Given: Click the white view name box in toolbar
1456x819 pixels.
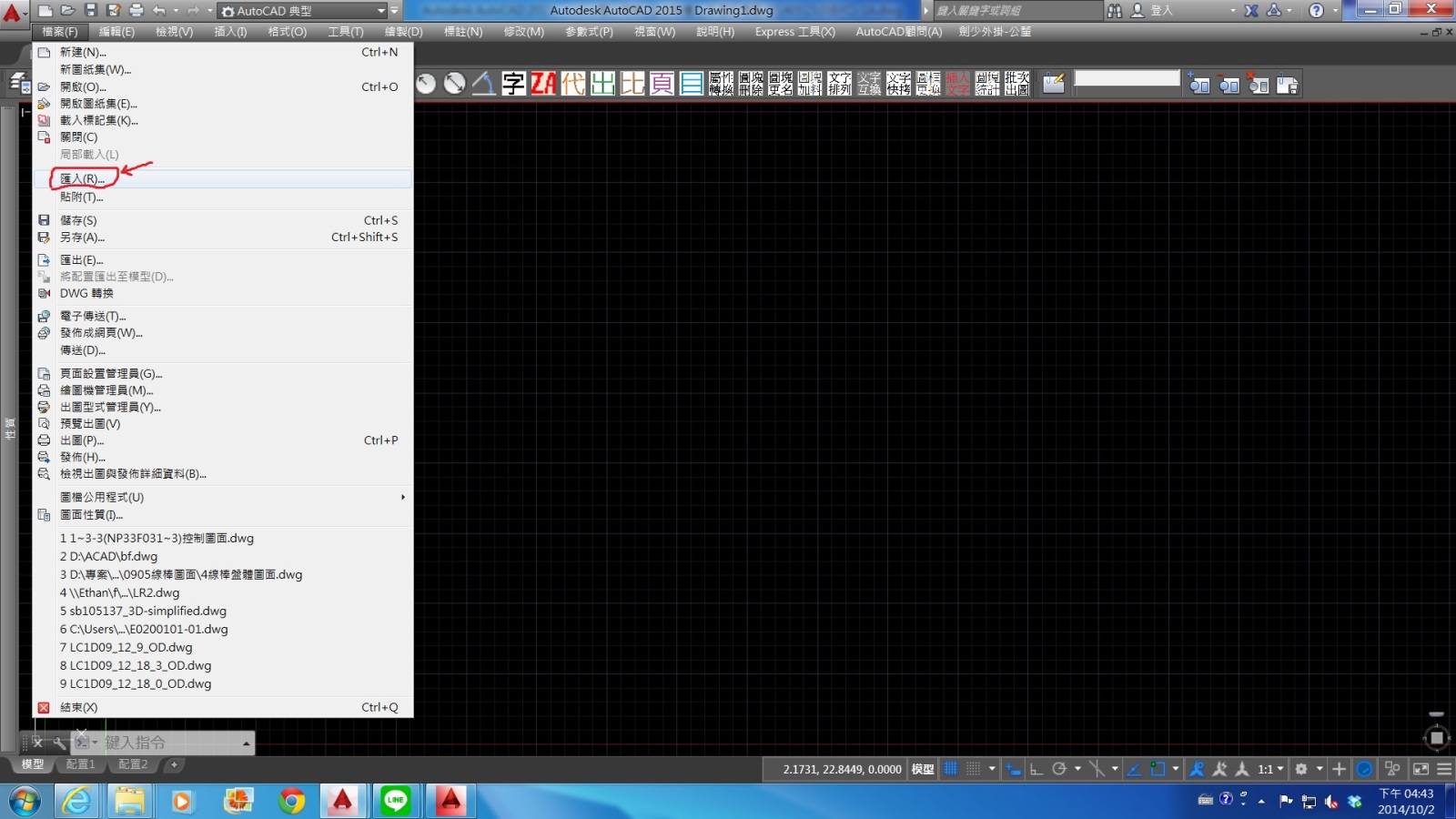Looking at the screenshot, I should click(x=1127, y=78).
